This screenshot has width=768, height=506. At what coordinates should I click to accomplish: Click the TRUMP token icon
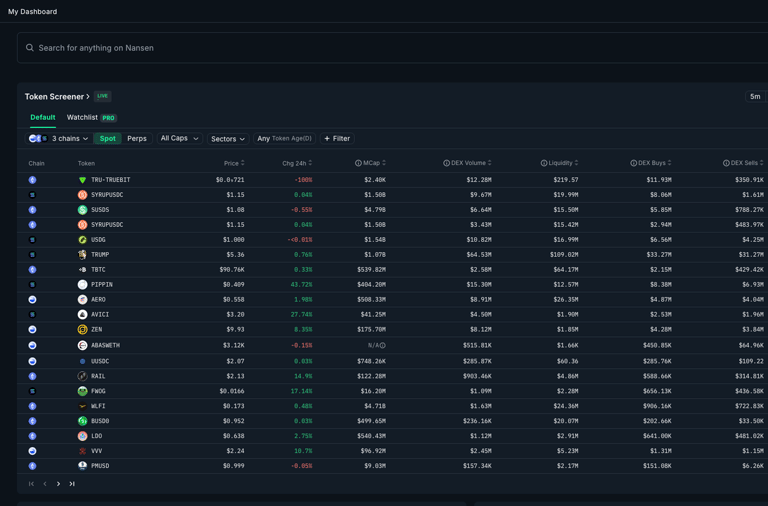(82, 255)
